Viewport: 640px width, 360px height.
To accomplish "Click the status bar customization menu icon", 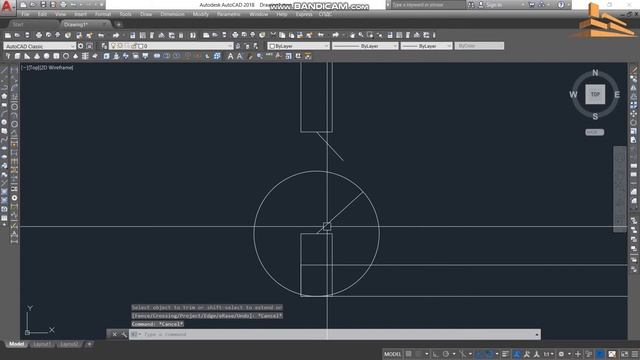I will [x=635, y=354].
